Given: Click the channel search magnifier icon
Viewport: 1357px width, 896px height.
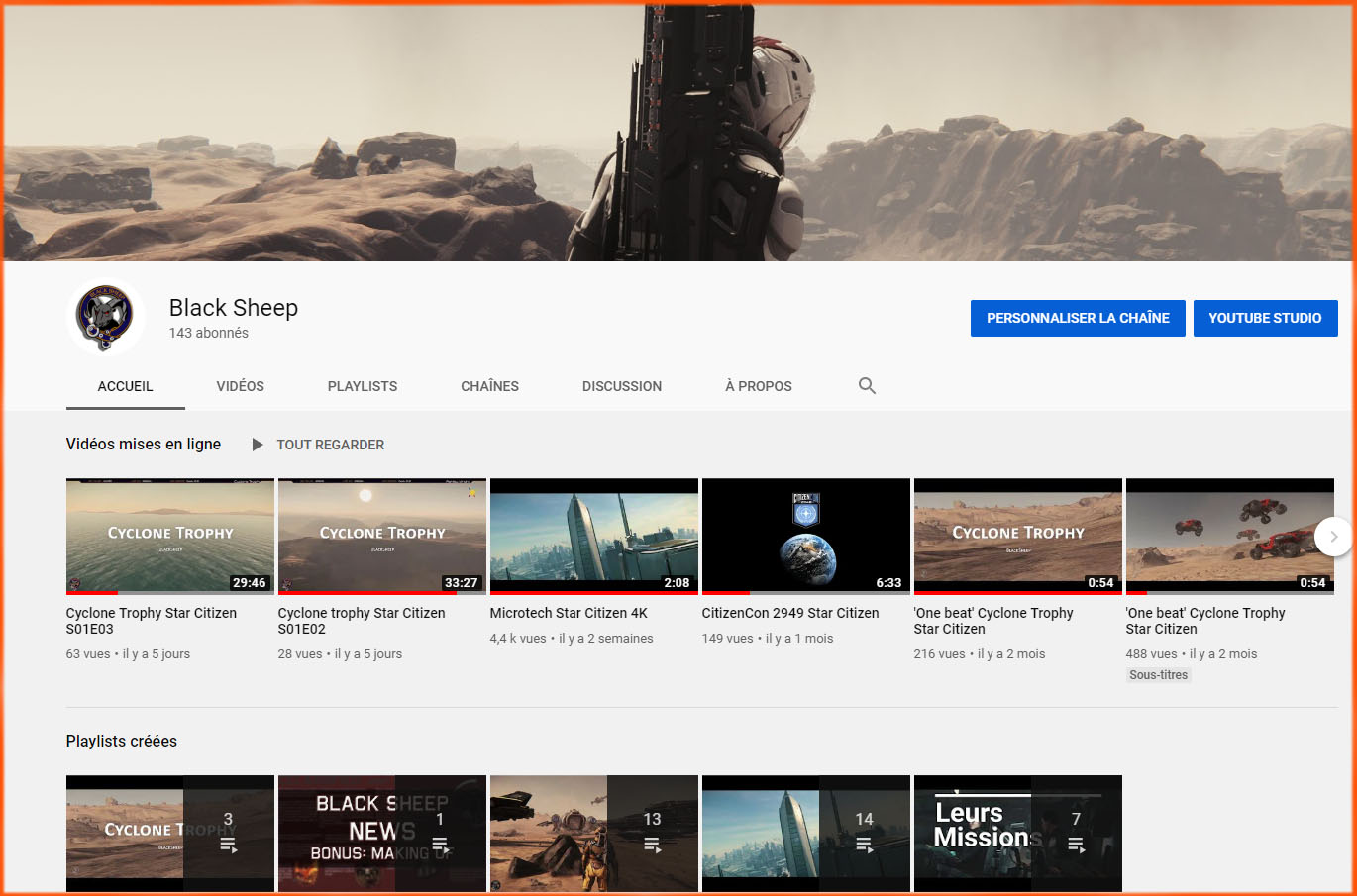Looking at the screenshot, I should tap(867, 386).
